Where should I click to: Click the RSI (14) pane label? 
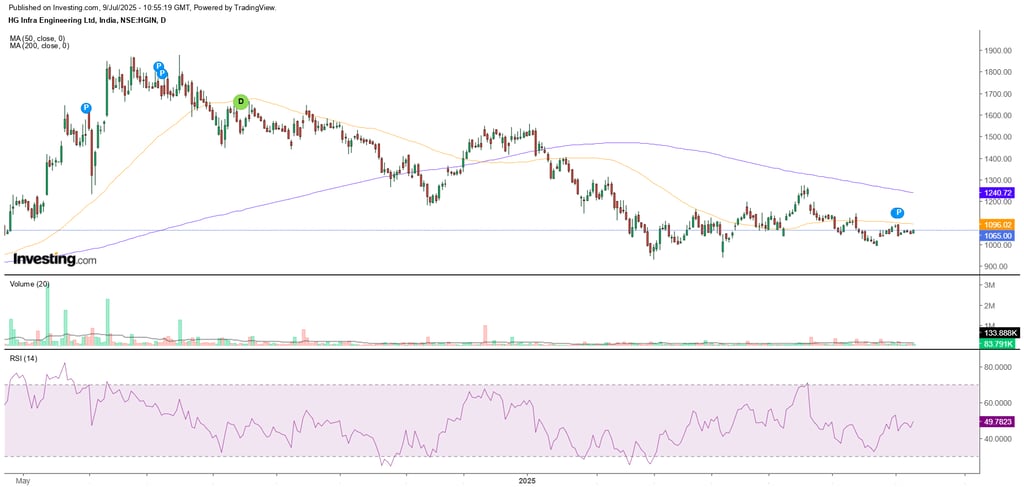pyautogui.click(x=22, y=358)
